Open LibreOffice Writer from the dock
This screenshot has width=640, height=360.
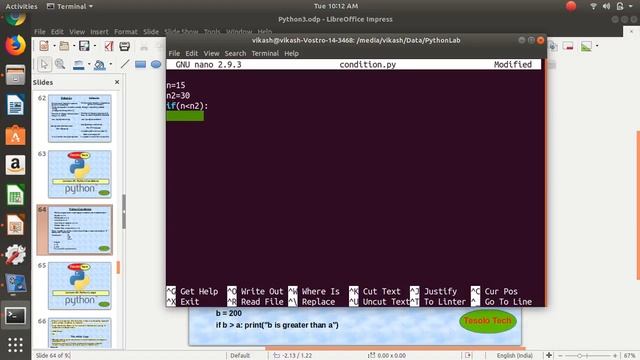tap(15, 105)
